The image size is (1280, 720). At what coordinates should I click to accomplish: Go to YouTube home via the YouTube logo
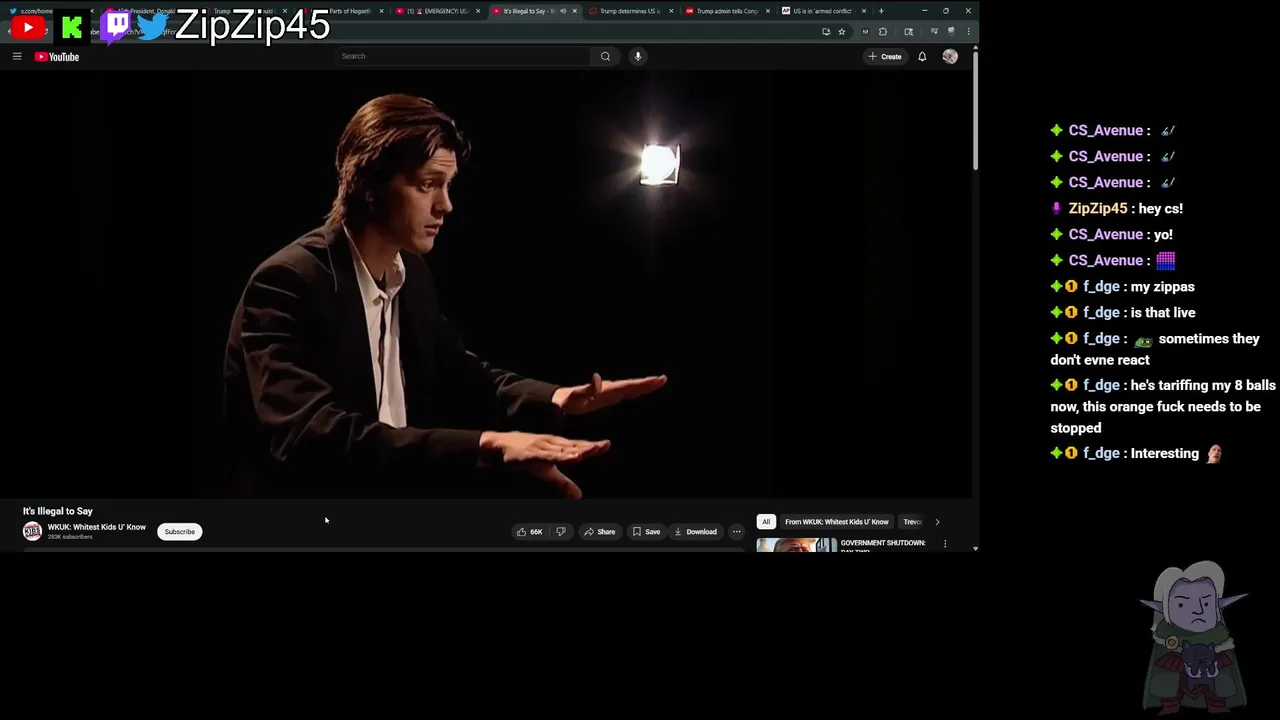[57, 57]
